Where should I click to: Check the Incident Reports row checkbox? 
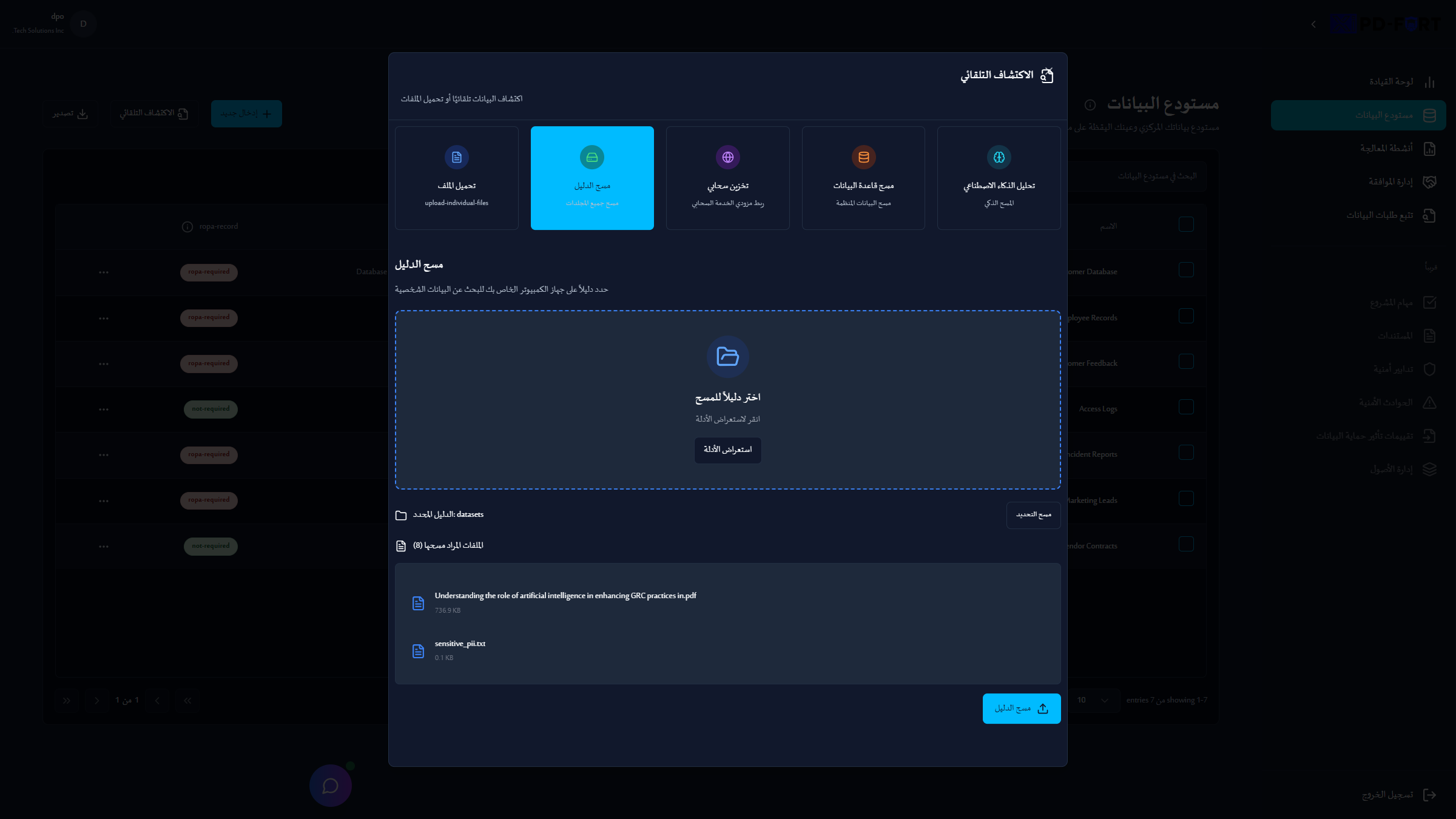click(1186, 452)
